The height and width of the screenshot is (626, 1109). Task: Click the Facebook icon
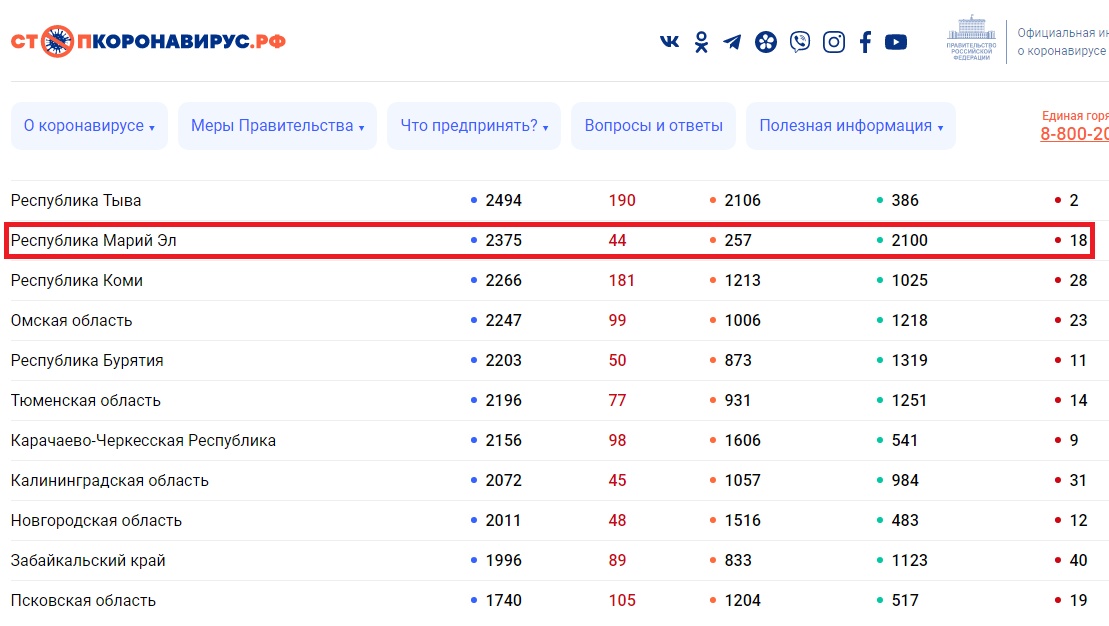pyautogui.click(x=865, y=42)
